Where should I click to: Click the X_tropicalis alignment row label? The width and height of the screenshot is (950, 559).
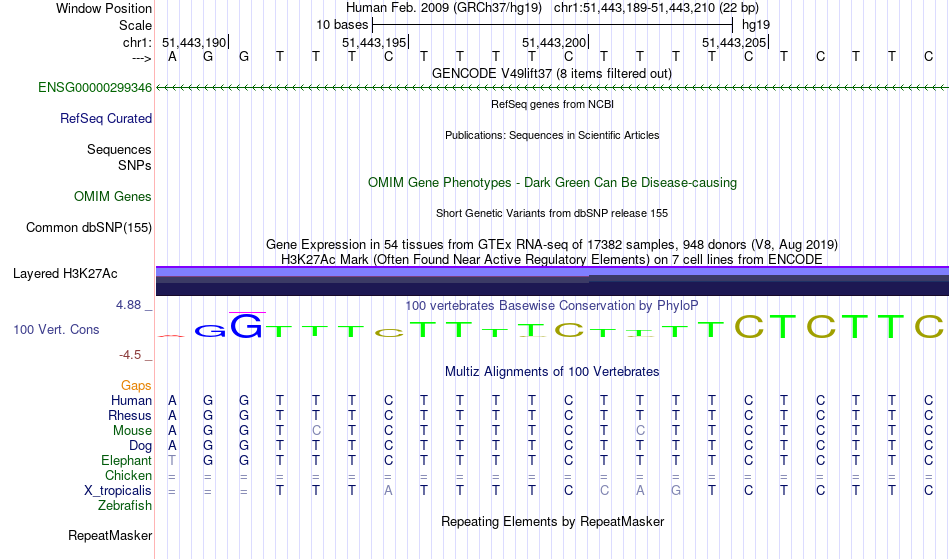pos(118,491)
